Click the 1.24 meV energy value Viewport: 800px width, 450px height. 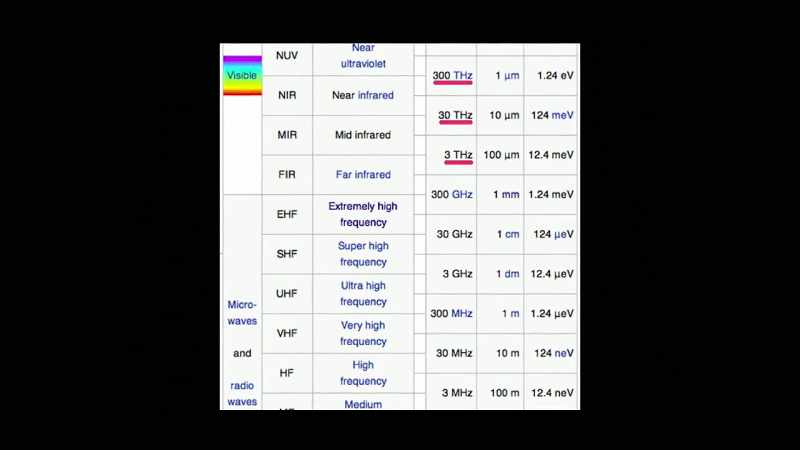(551, 194)
